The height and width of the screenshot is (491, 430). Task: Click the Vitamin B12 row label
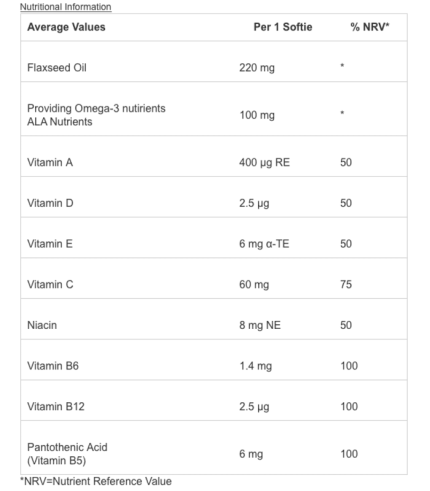(56, 406)
